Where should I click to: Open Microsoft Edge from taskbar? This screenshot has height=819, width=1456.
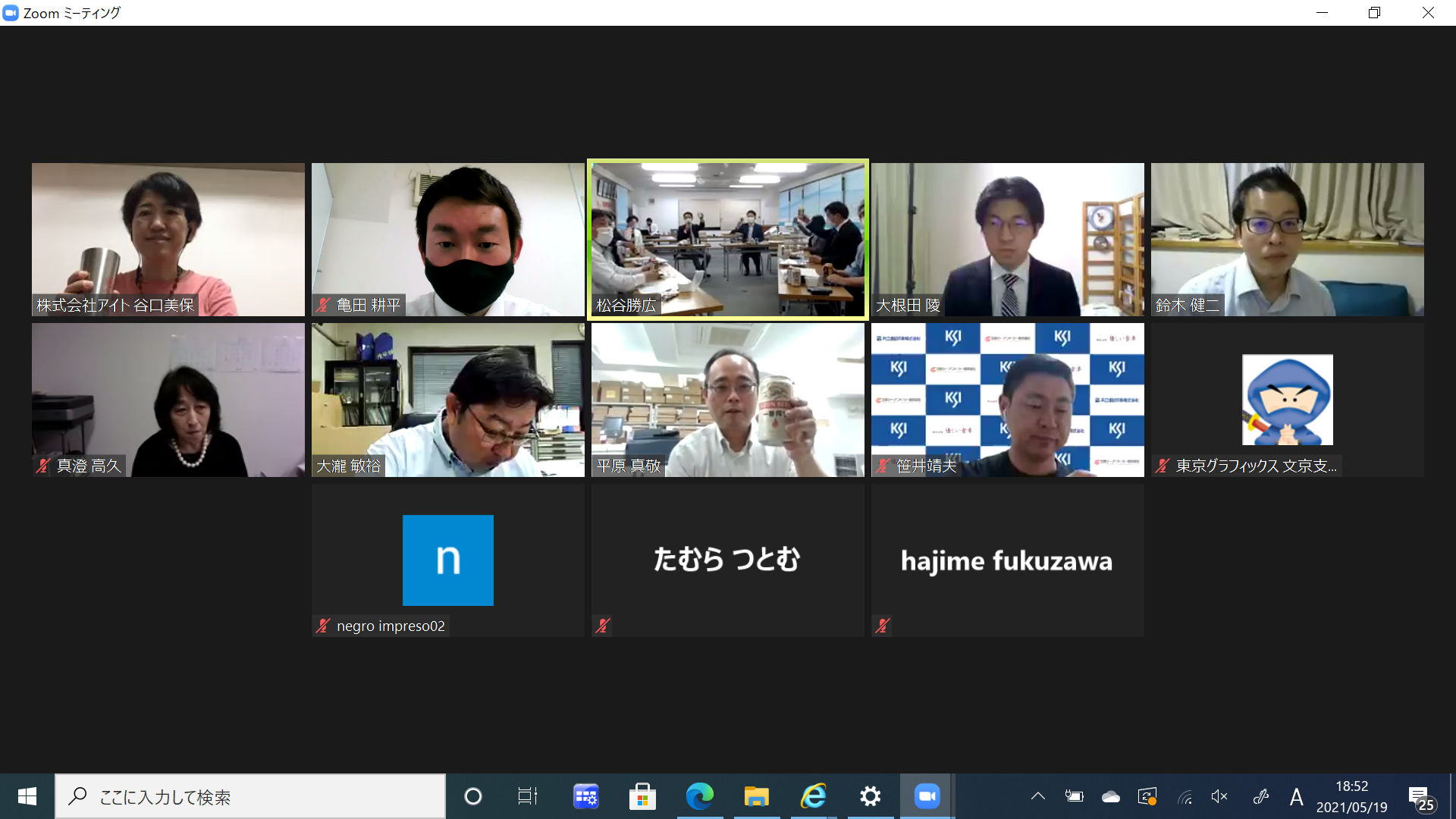(699, 796)
